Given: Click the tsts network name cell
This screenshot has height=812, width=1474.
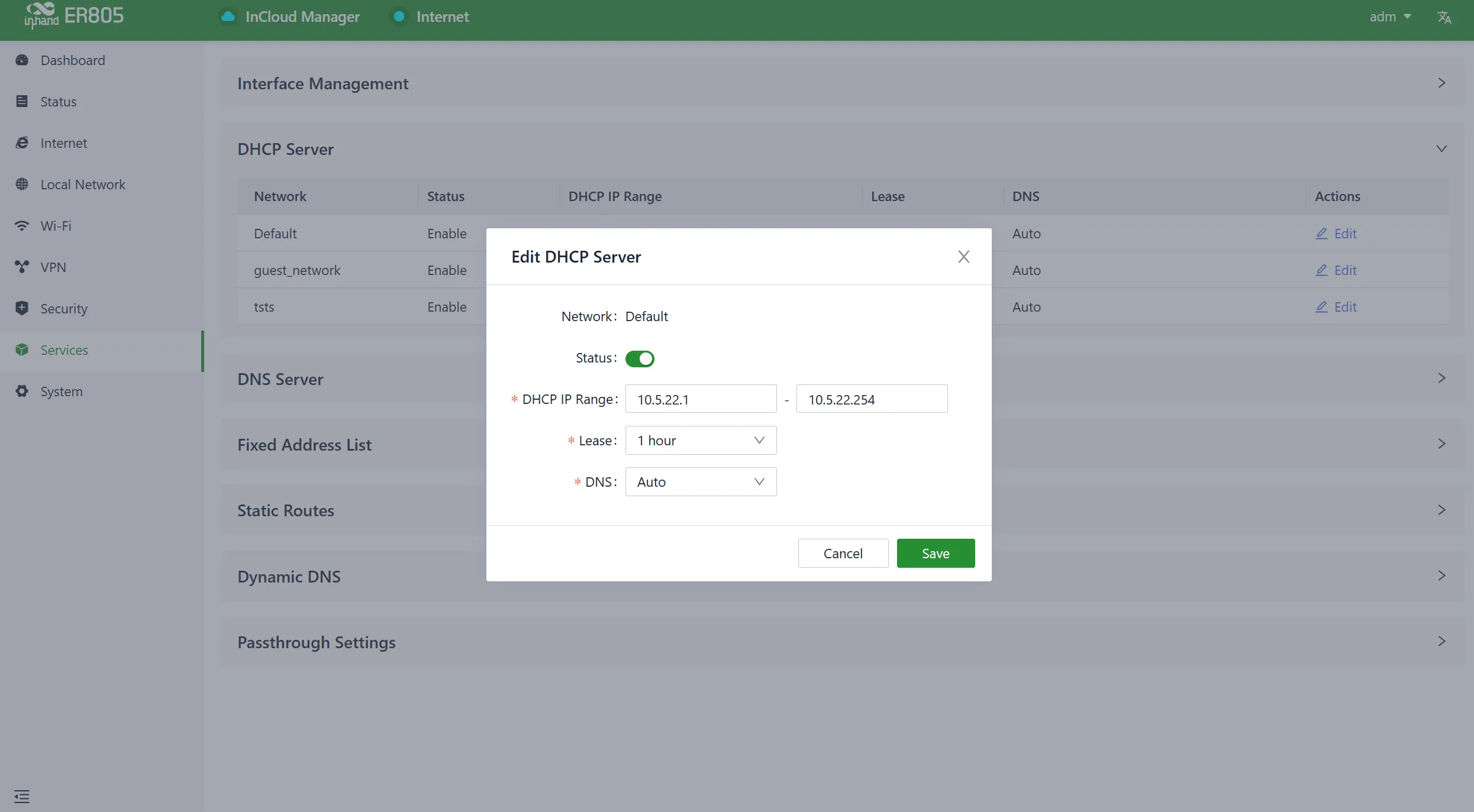Looking at the screenshot, I should tap(264, 307).
